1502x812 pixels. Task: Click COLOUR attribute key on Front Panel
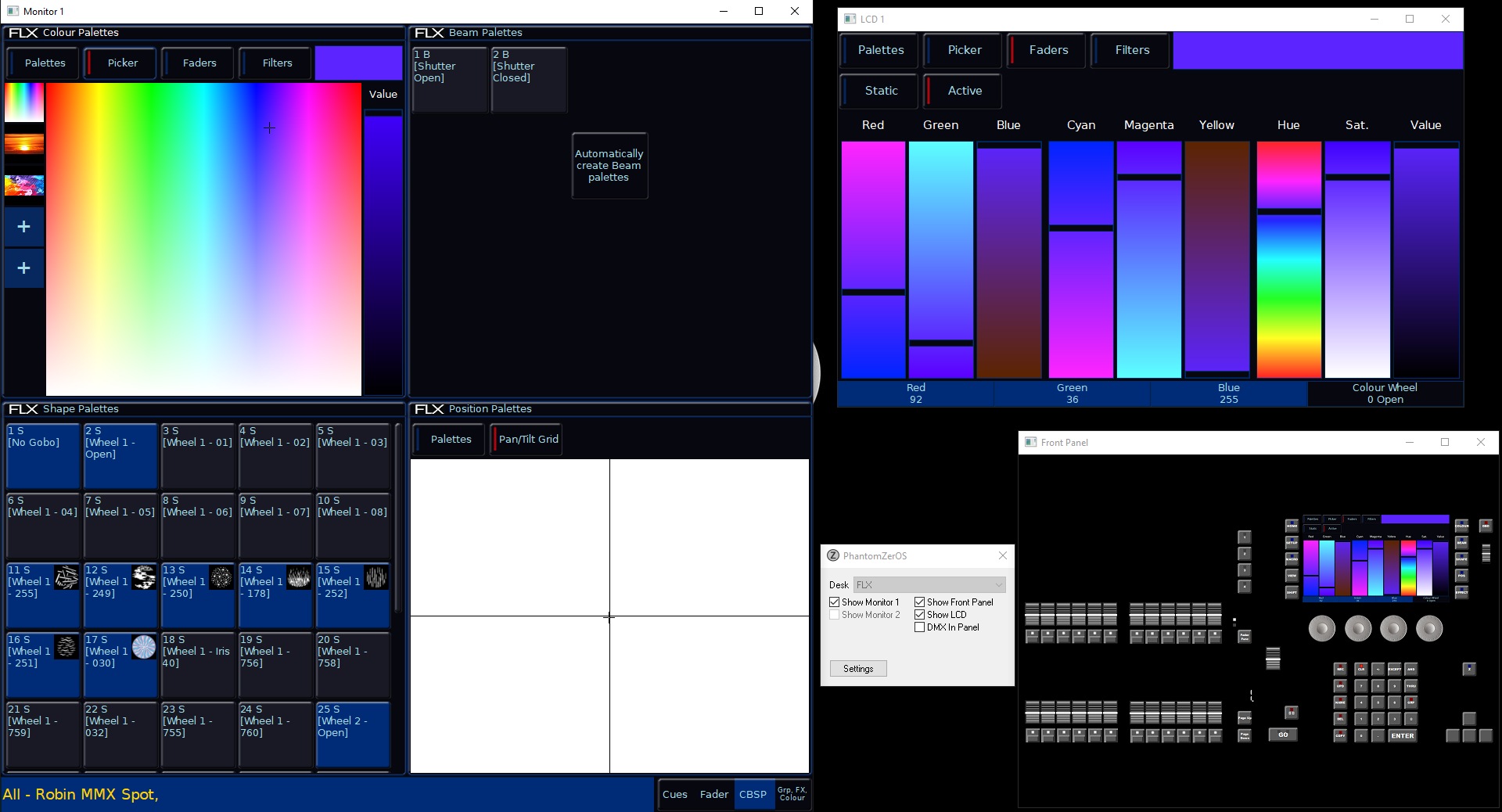[x=1461, y=526]
